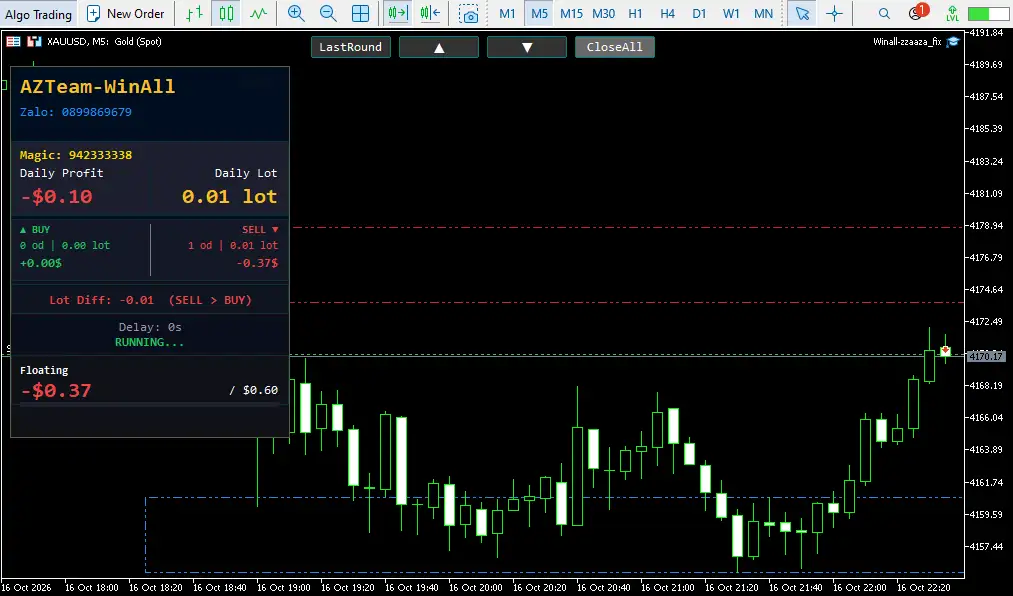
Task: Zoom out of the chart
Action: pyautogui.click(x=328, y=14)
